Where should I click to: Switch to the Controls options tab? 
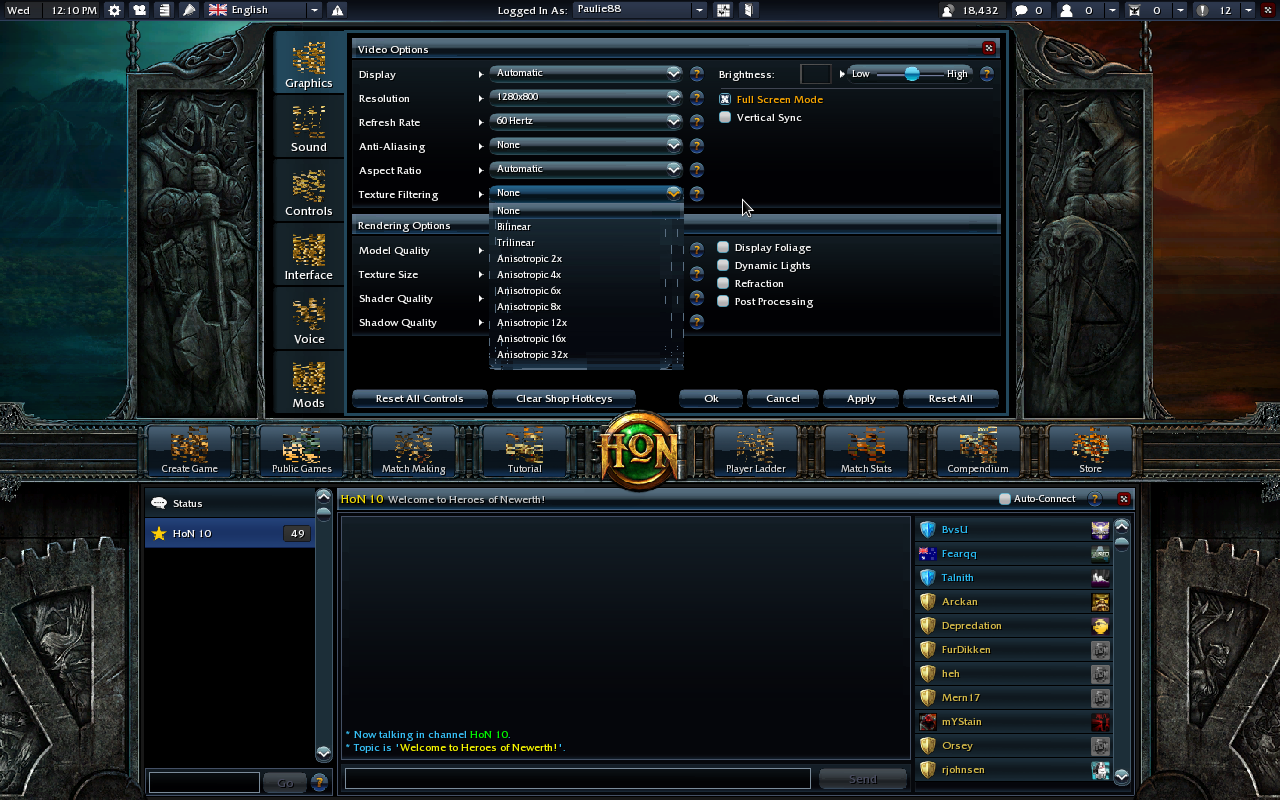[x=309, y=190]
